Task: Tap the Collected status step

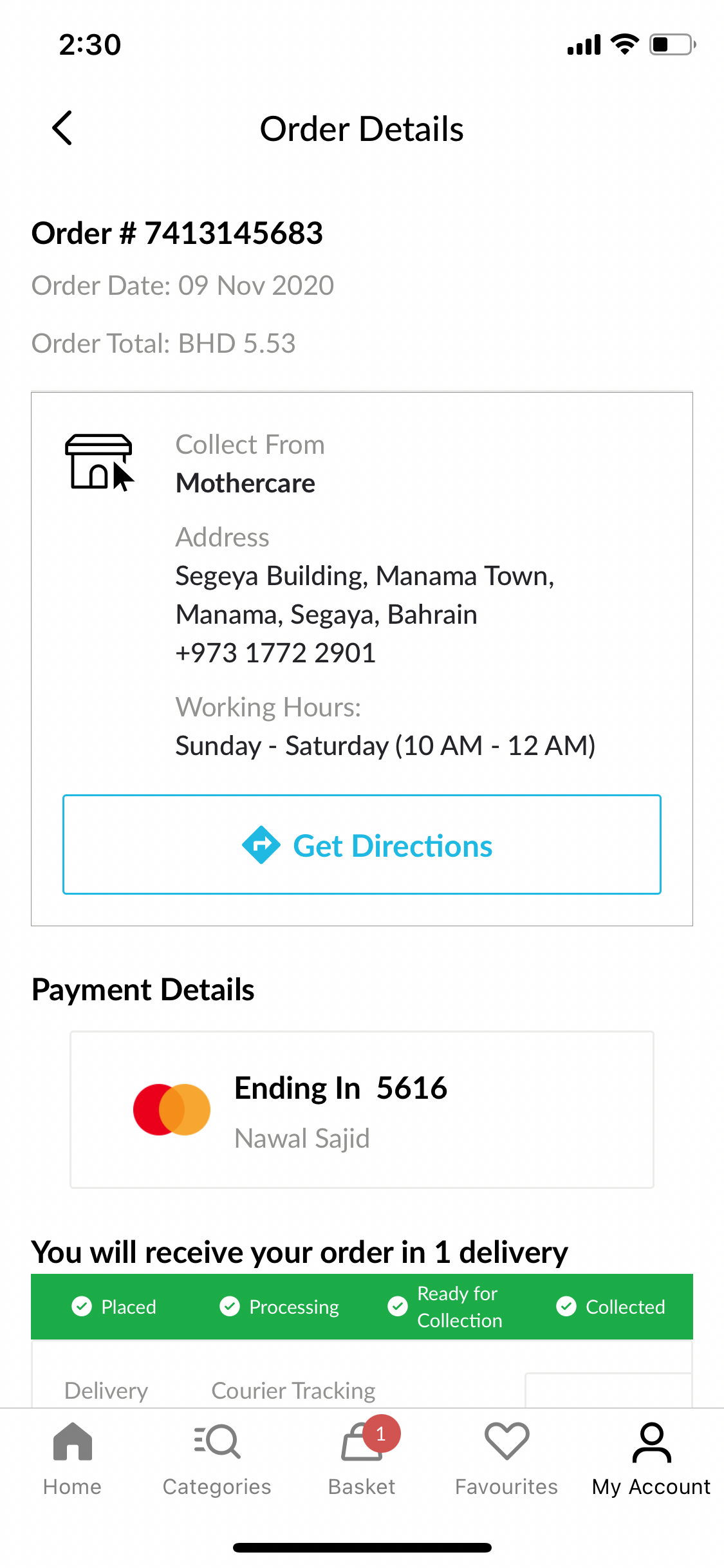Action: (x=611, y=1306)
